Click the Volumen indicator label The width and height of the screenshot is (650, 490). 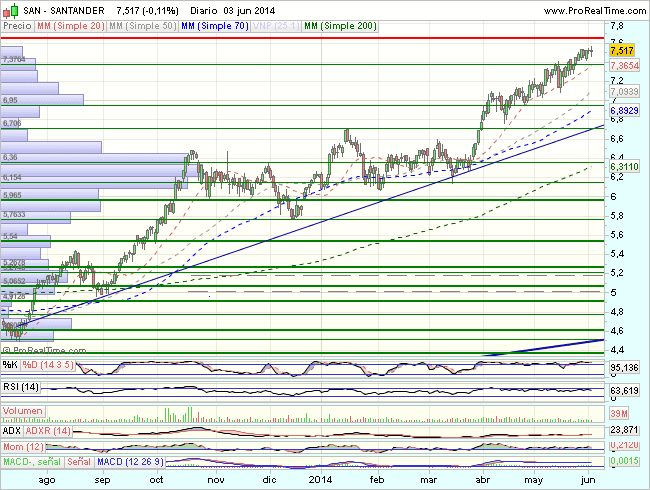[23, 411]
